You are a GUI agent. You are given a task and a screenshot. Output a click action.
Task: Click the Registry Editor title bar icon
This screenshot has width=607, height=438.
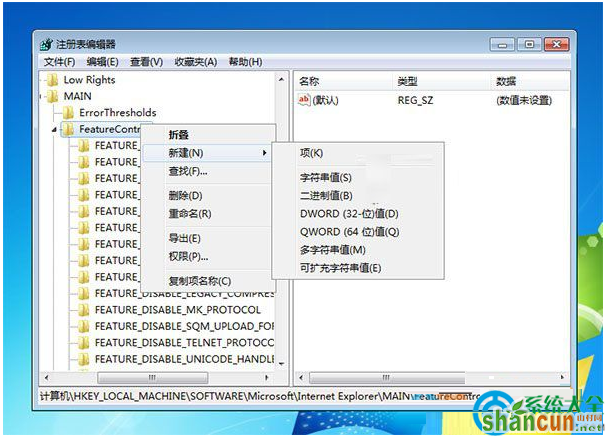(46, 45)
